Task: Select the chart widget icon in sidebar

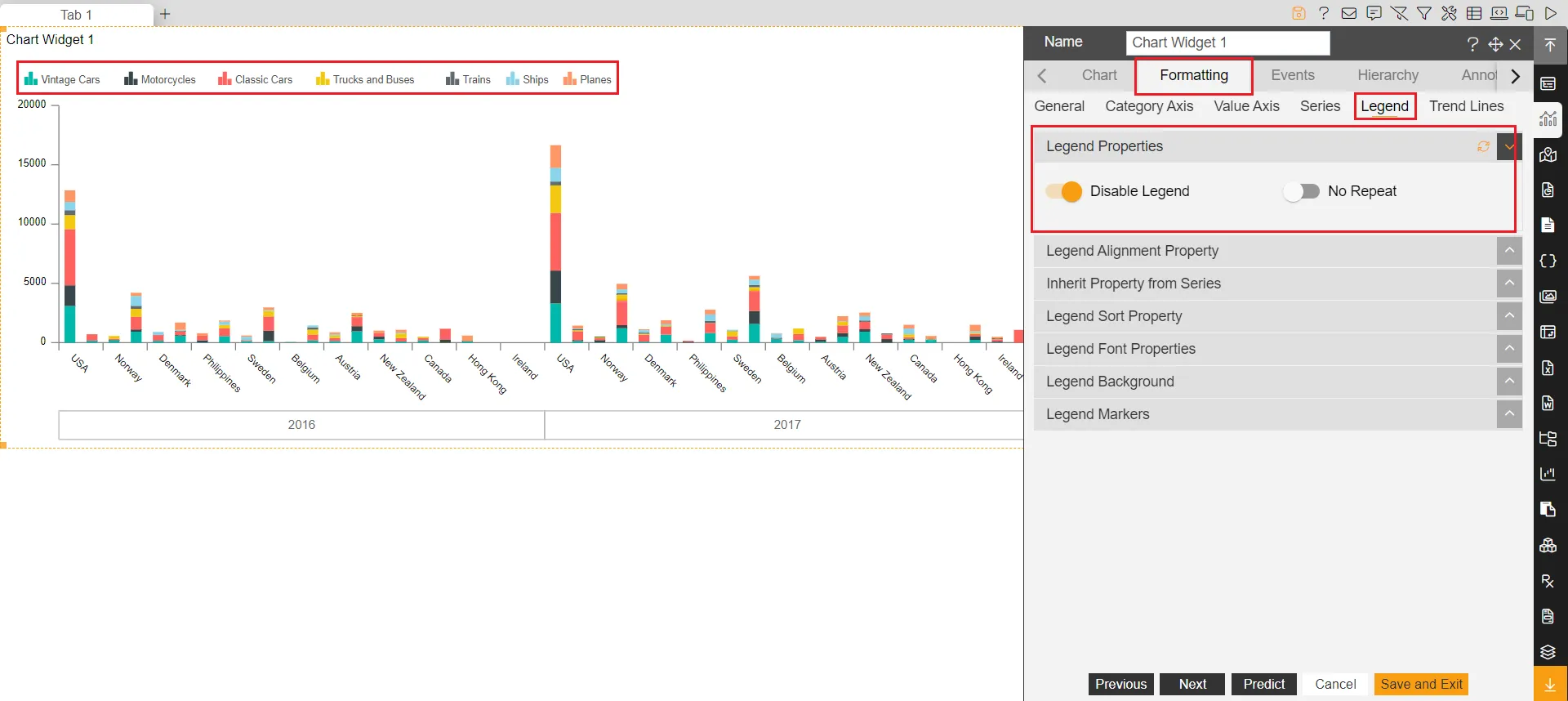Action: coord(1548,119)
